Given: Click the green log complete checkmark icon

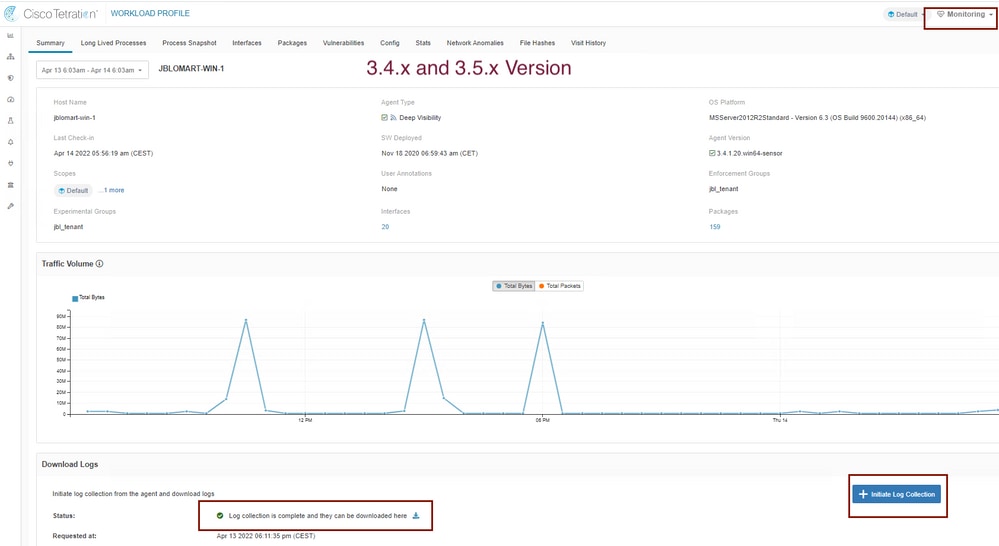Looking at the screenshot, I should [x=220, y=515].
